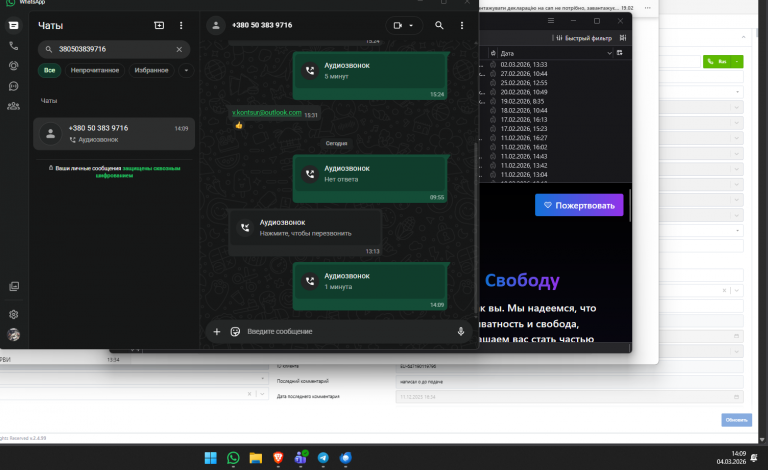
Task: Open Brave browser from the taskbar
Action: 278,458
